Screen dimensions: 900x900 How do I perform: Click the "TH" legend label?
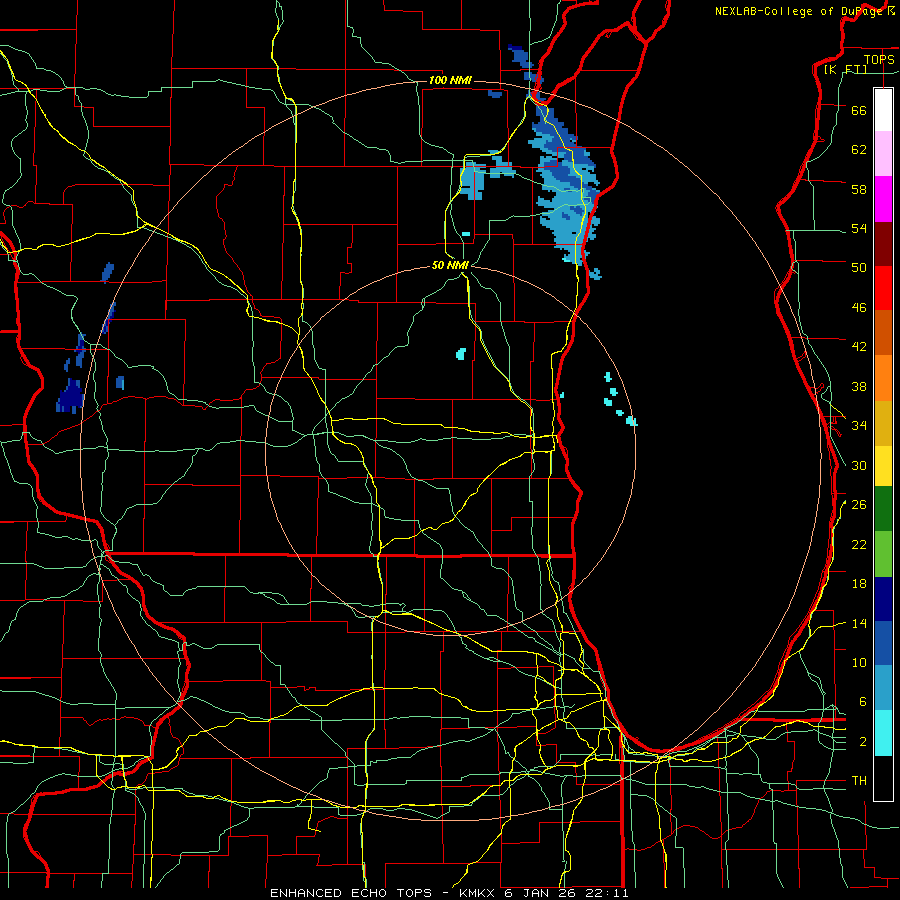[x=859, y=781]
